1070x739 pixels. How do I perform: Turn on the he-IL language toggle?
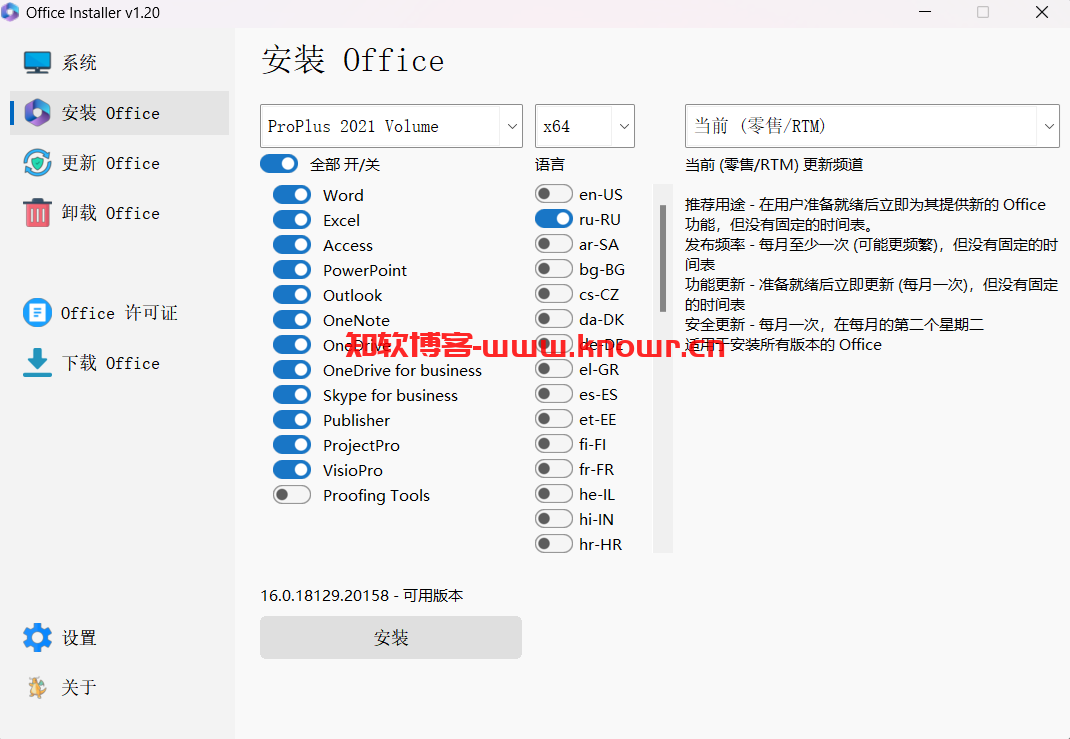coord(553,494)
